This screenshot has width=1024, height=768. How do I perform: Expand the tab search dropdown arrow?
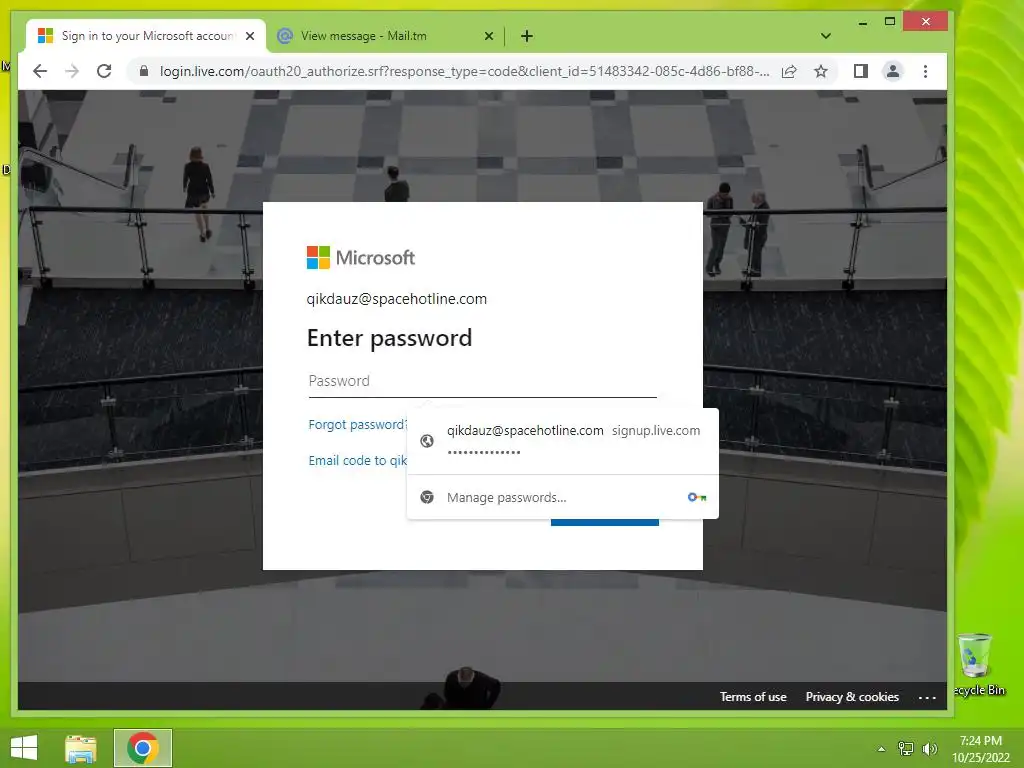(825, 36)
